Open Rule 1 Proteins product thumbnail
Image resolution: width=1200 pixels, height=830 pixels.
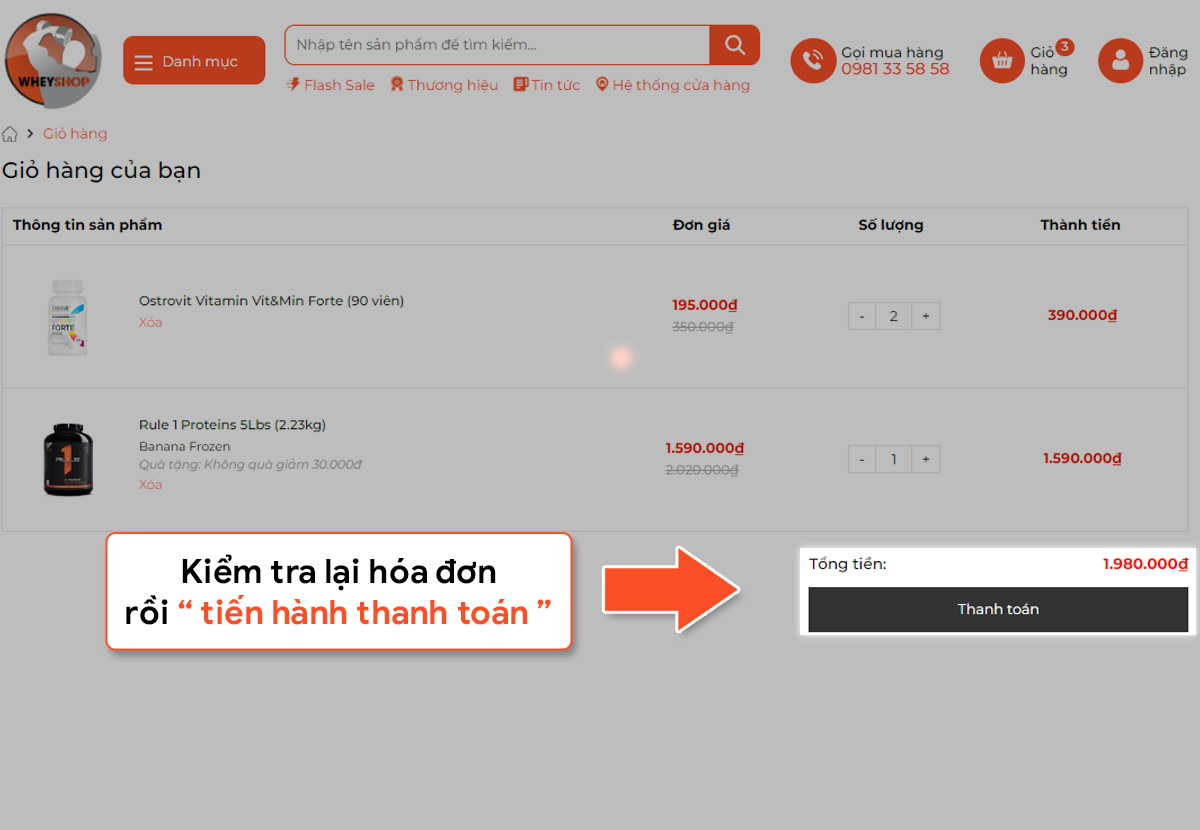pyautogui.click(x=68, y=460)
